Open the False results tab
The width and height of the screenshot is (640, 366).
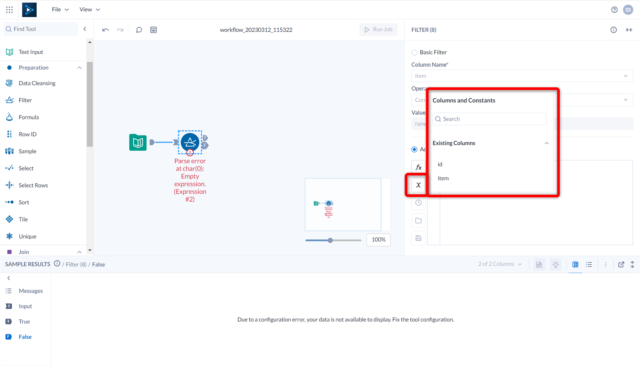point(26,337)
